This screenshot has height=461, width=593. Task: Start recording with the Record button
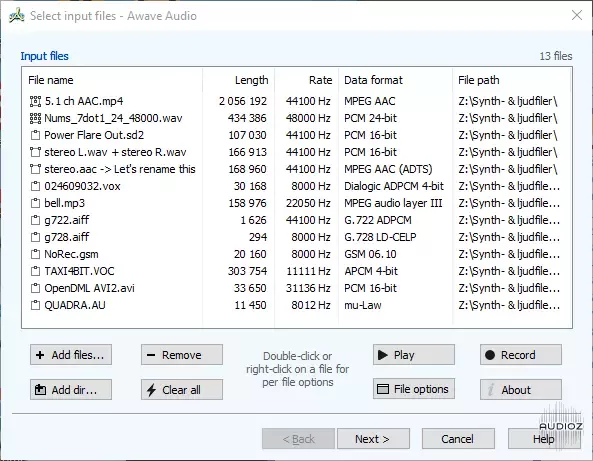pyautogui.click(x=521, y=355)
